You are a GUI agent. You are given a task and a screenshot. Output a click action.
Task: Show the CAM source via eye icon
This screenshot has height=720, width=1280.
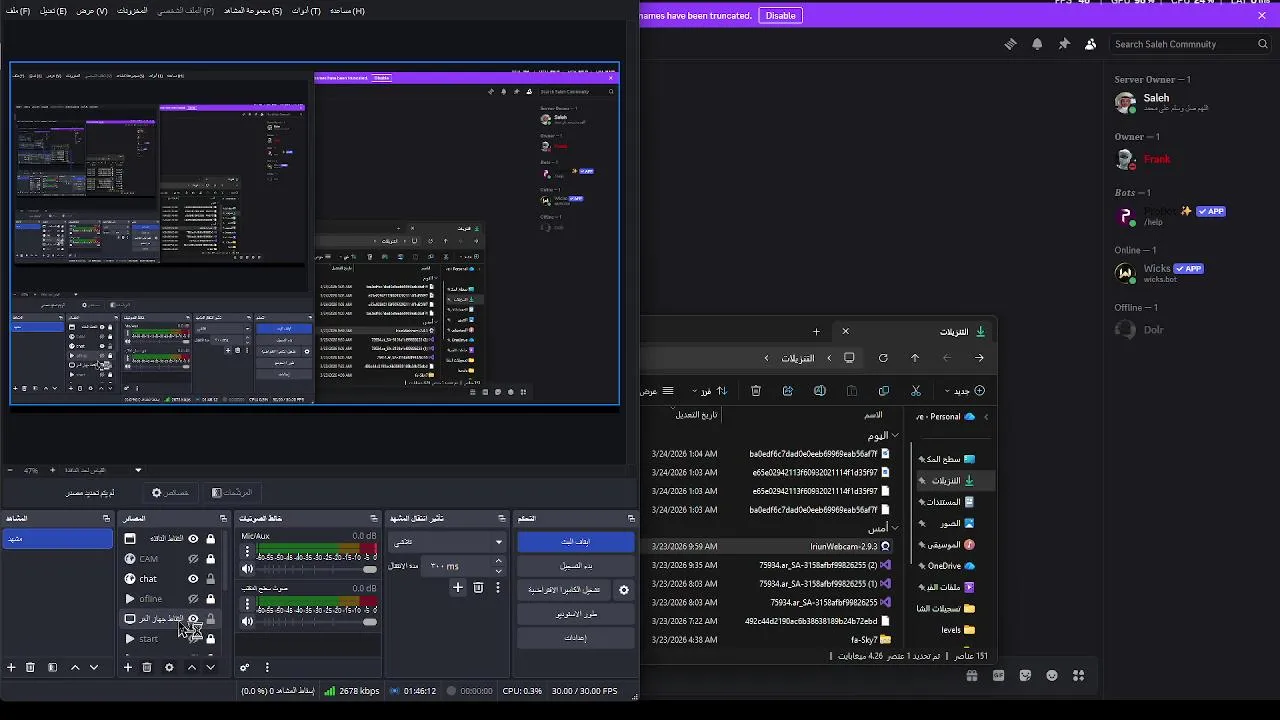pyautogui.click(x=193, y=559)
